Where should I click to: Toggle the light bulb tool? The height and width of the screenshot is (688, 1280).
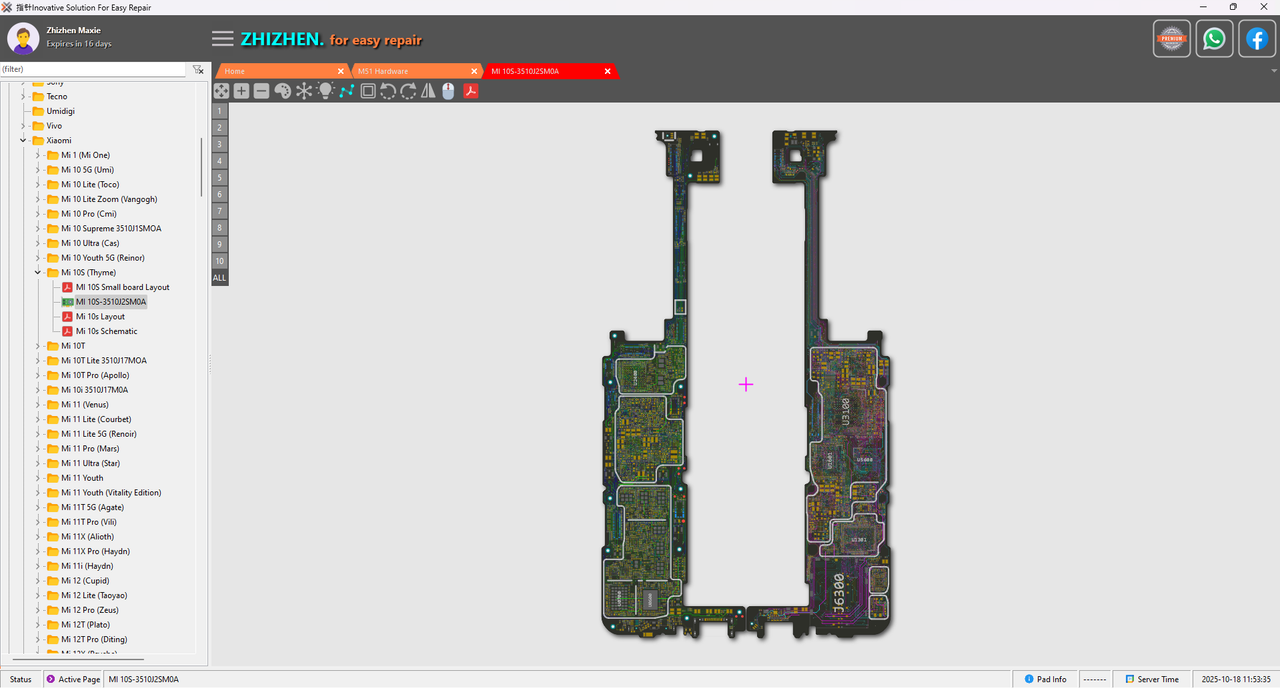tap(325, 91)
